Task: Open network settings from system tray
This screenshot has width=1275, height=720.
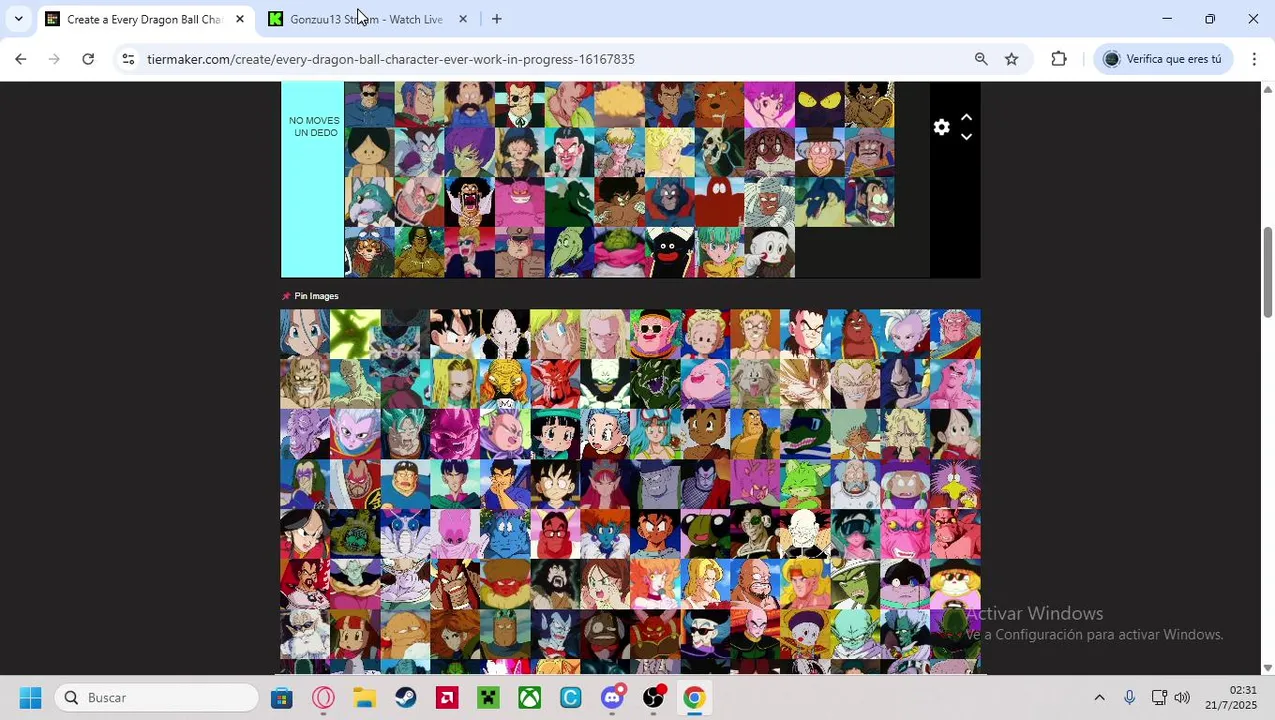Action: click(x=1159, y=698)
